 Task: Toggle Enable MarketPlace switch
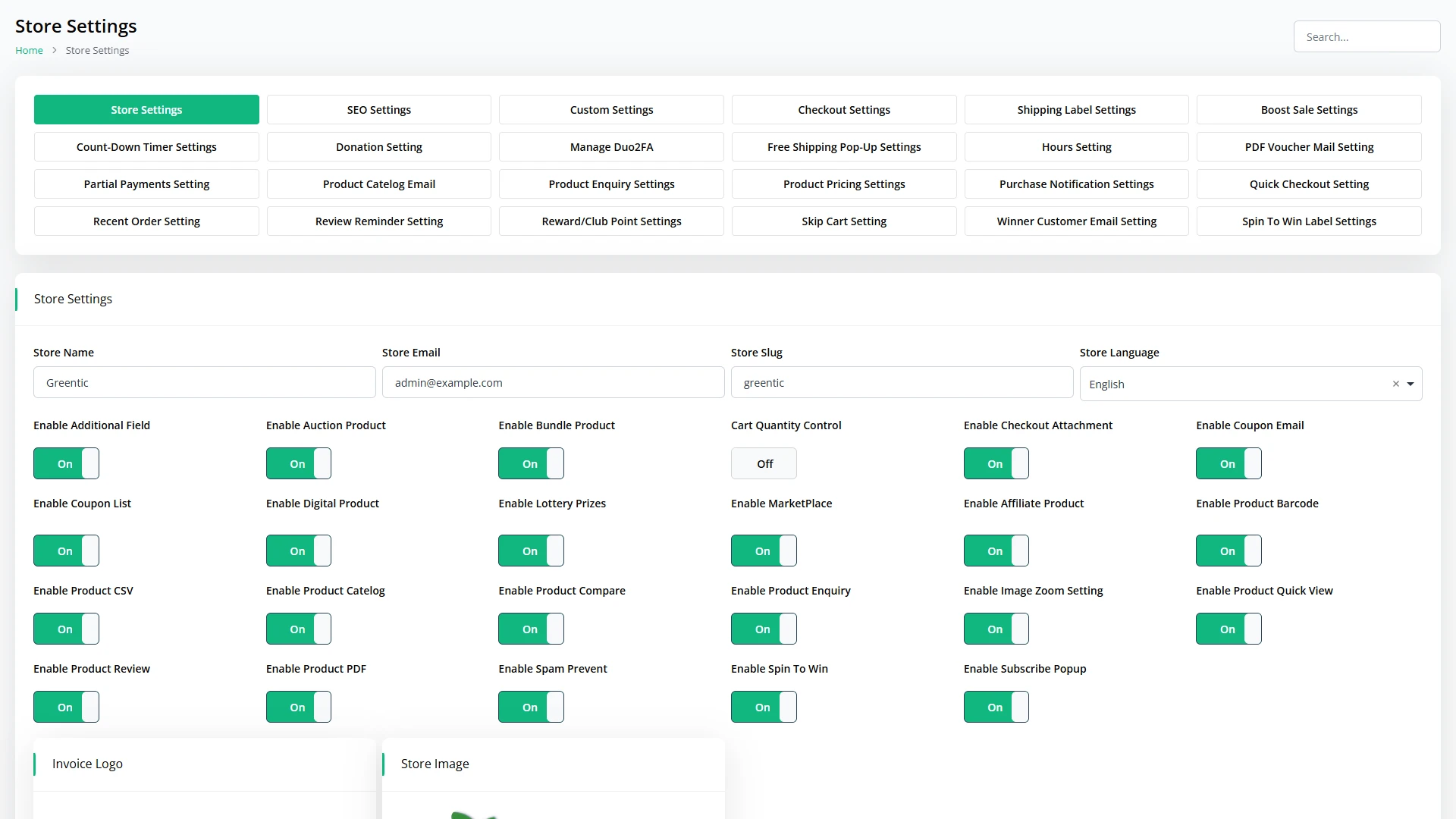[764, 551]
